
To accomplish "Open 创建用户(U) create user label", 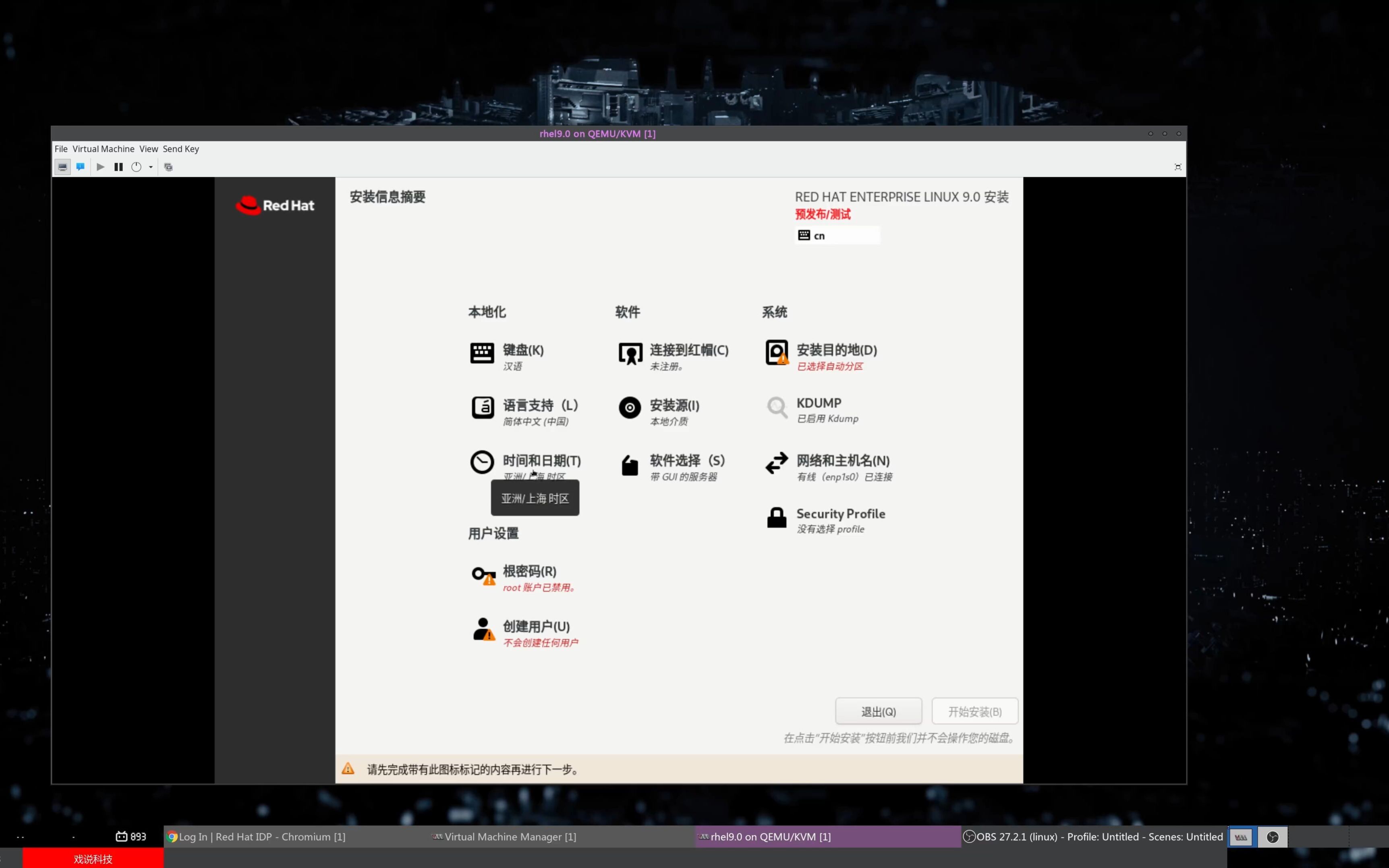I will [x=536, y=626].
